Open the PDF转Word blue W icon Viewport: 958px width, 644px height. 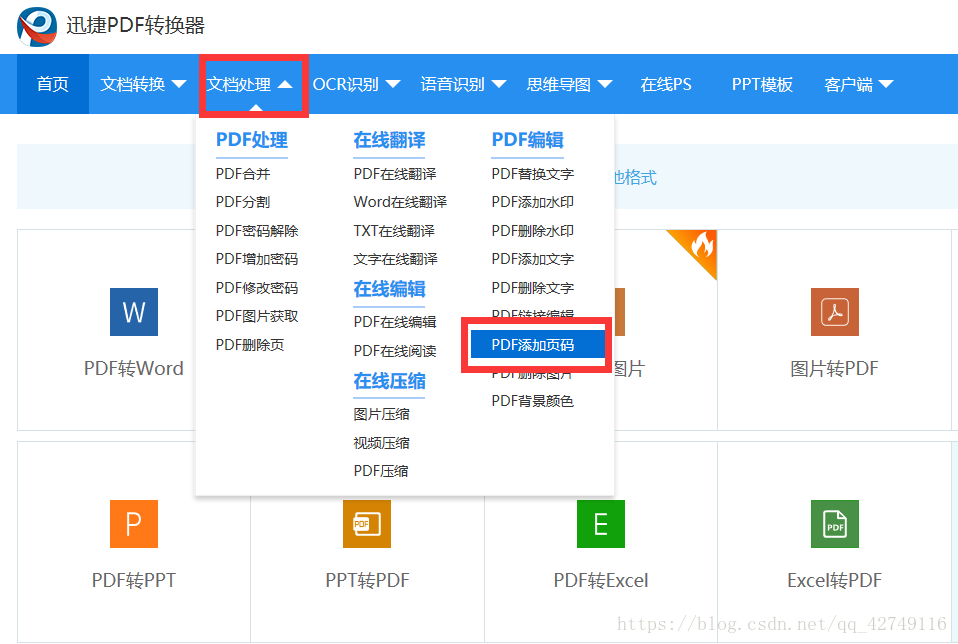(x=134, y=312)
